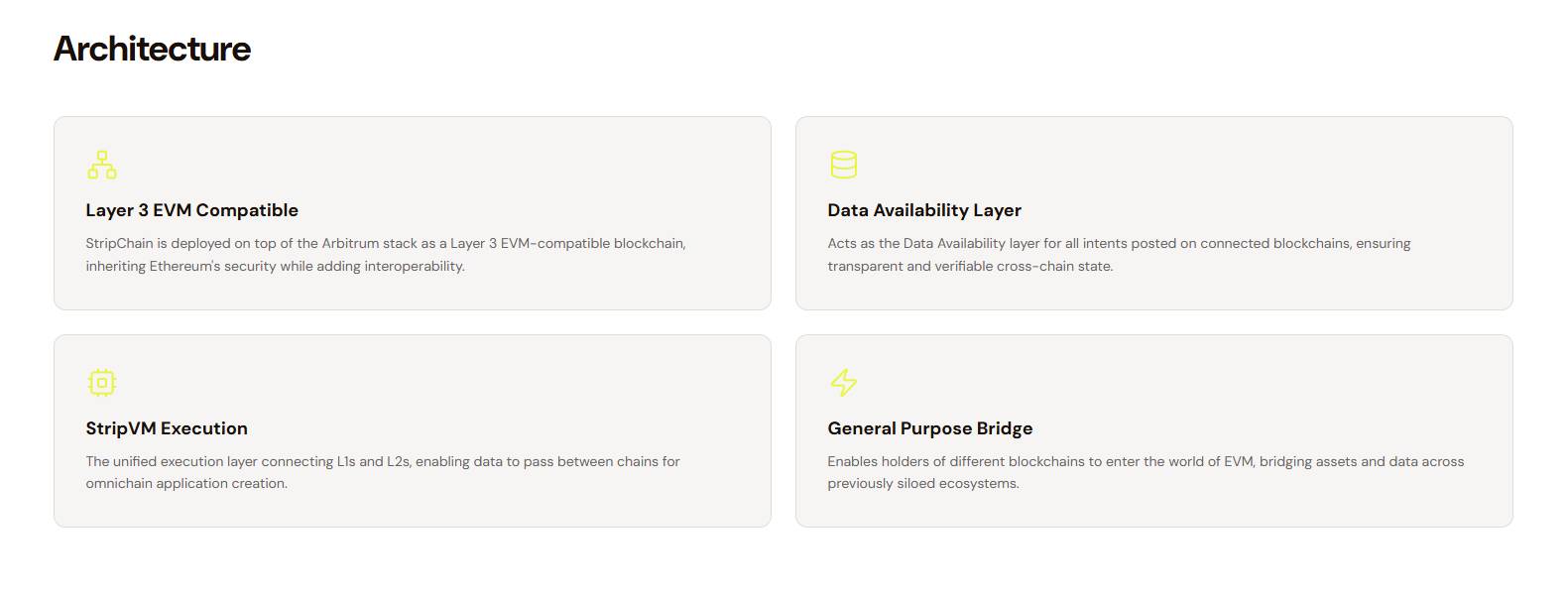Click 'inheriting Ethereum's security' text line
Viewport: 1568px width, 601px height.
[x=275, y=266]
